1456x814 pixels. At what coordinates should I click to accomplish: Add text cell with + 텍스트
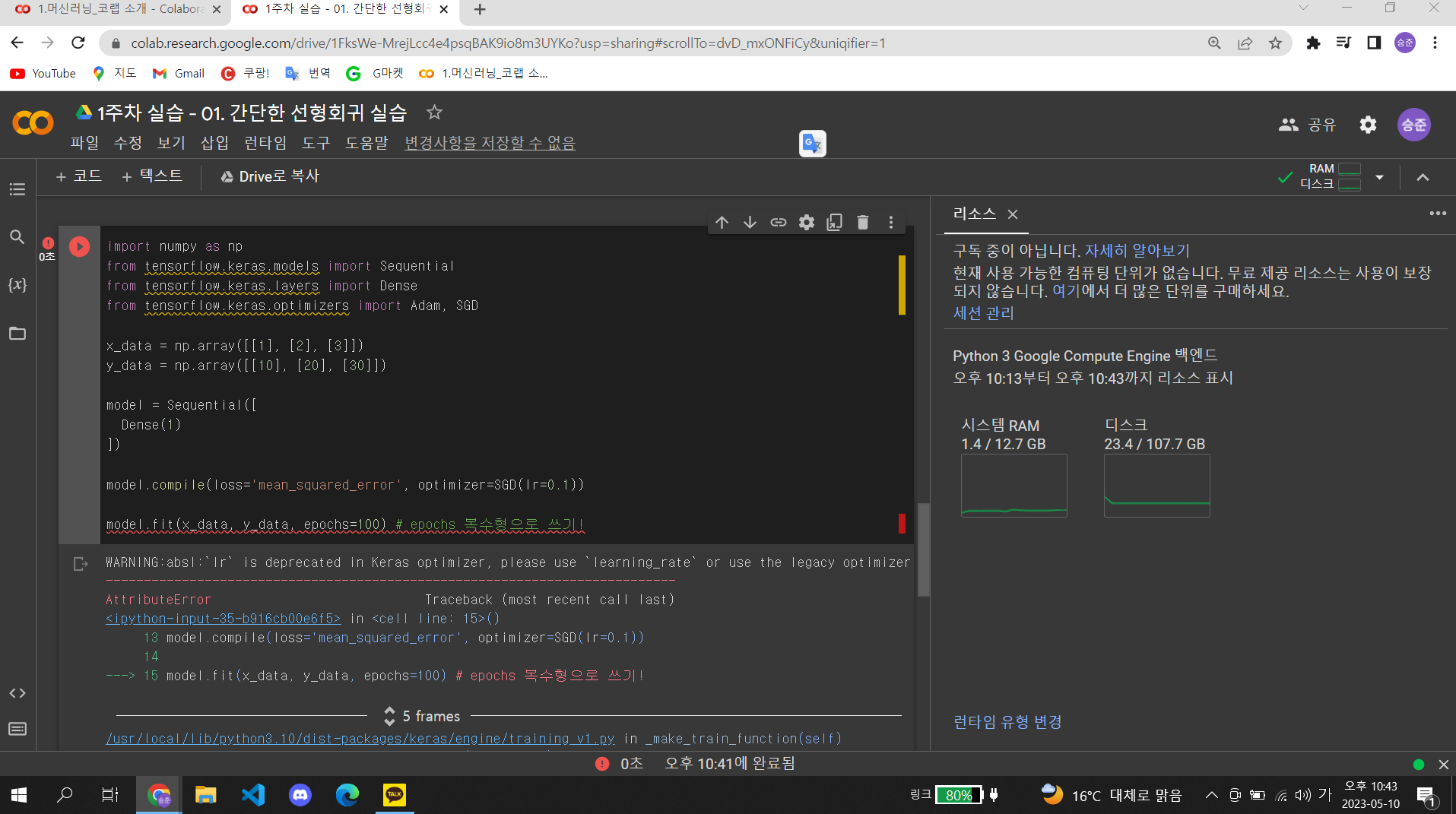coord(152,176)
